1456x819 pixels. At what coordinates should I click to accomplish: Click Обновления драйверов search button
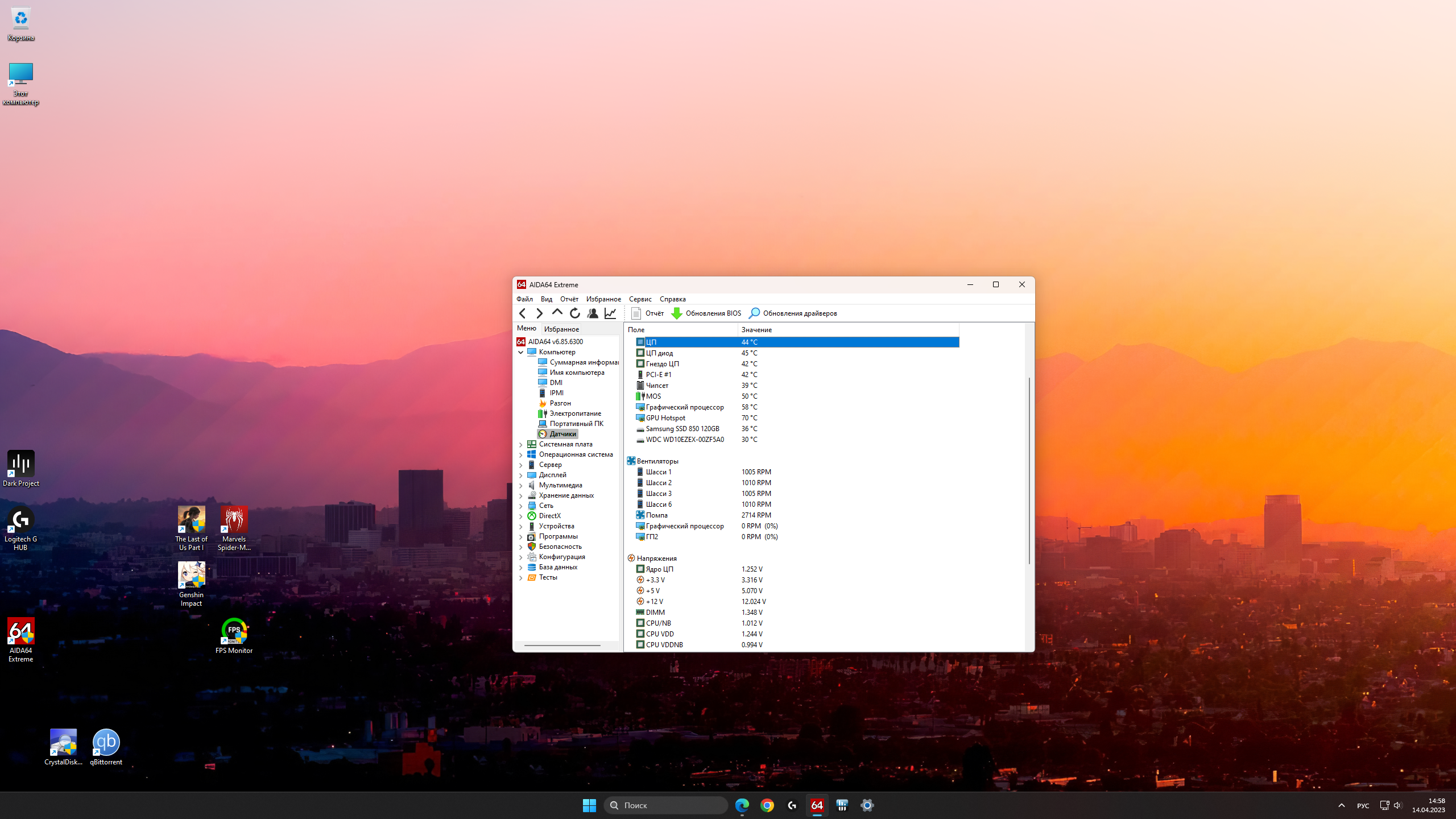(793, 313)
